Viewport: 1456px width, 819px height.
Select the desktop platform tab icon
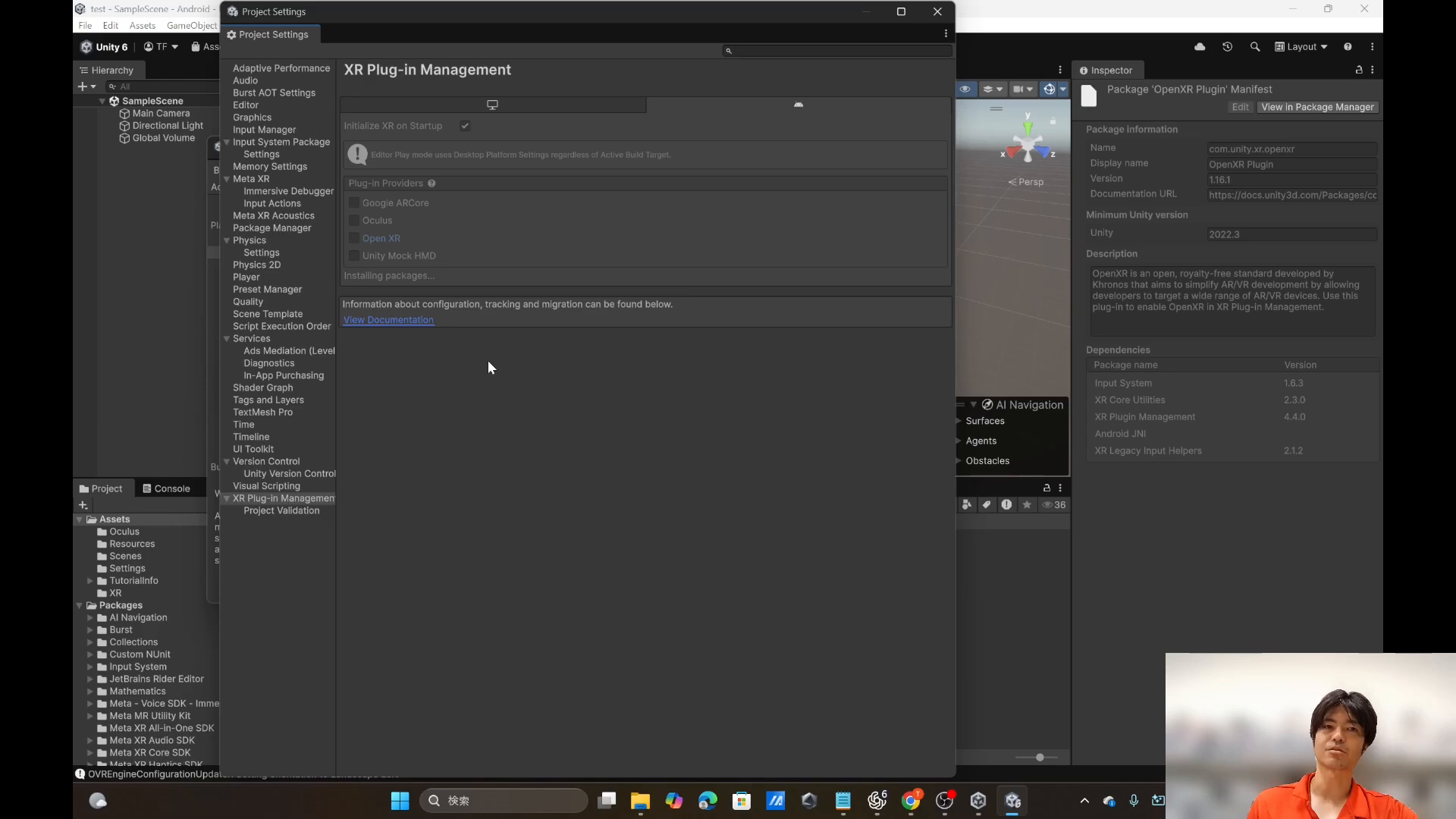493,105
